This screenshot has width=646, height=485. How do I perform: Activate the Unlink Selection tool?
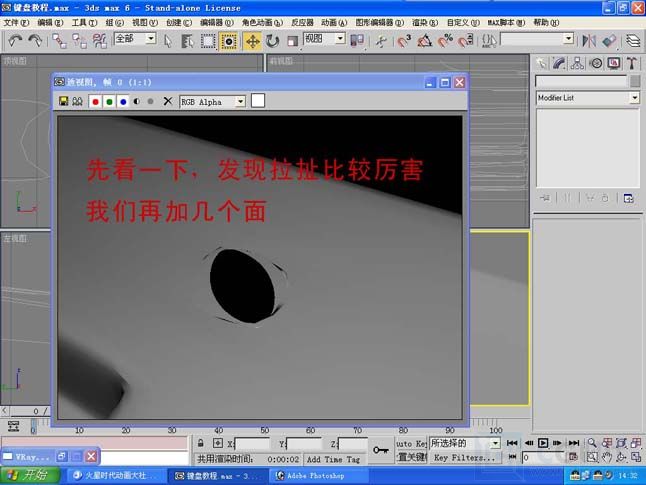80,41
